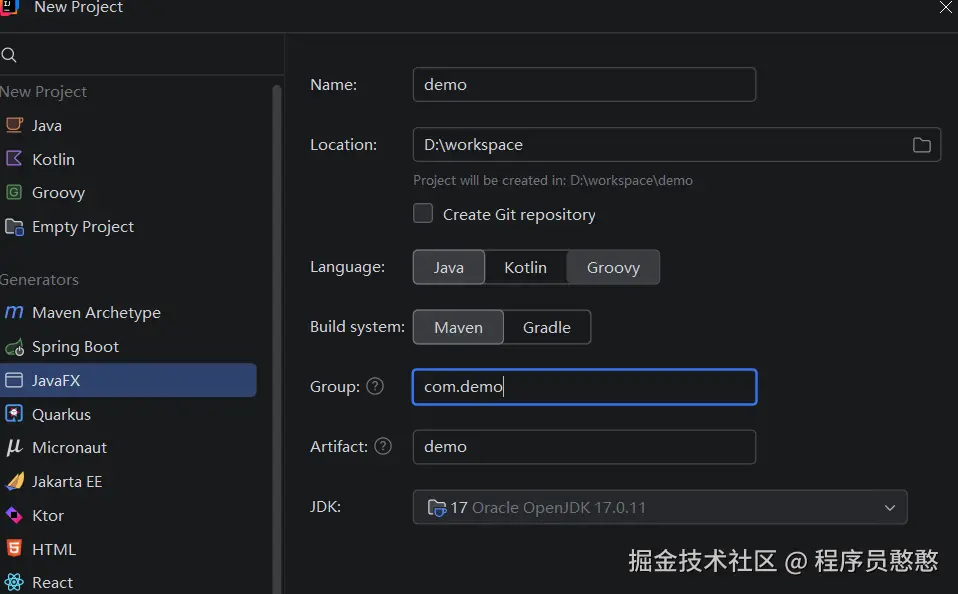
Task: Choose Gradle build system
Action: pyautogui.click(x=547, y=327)
